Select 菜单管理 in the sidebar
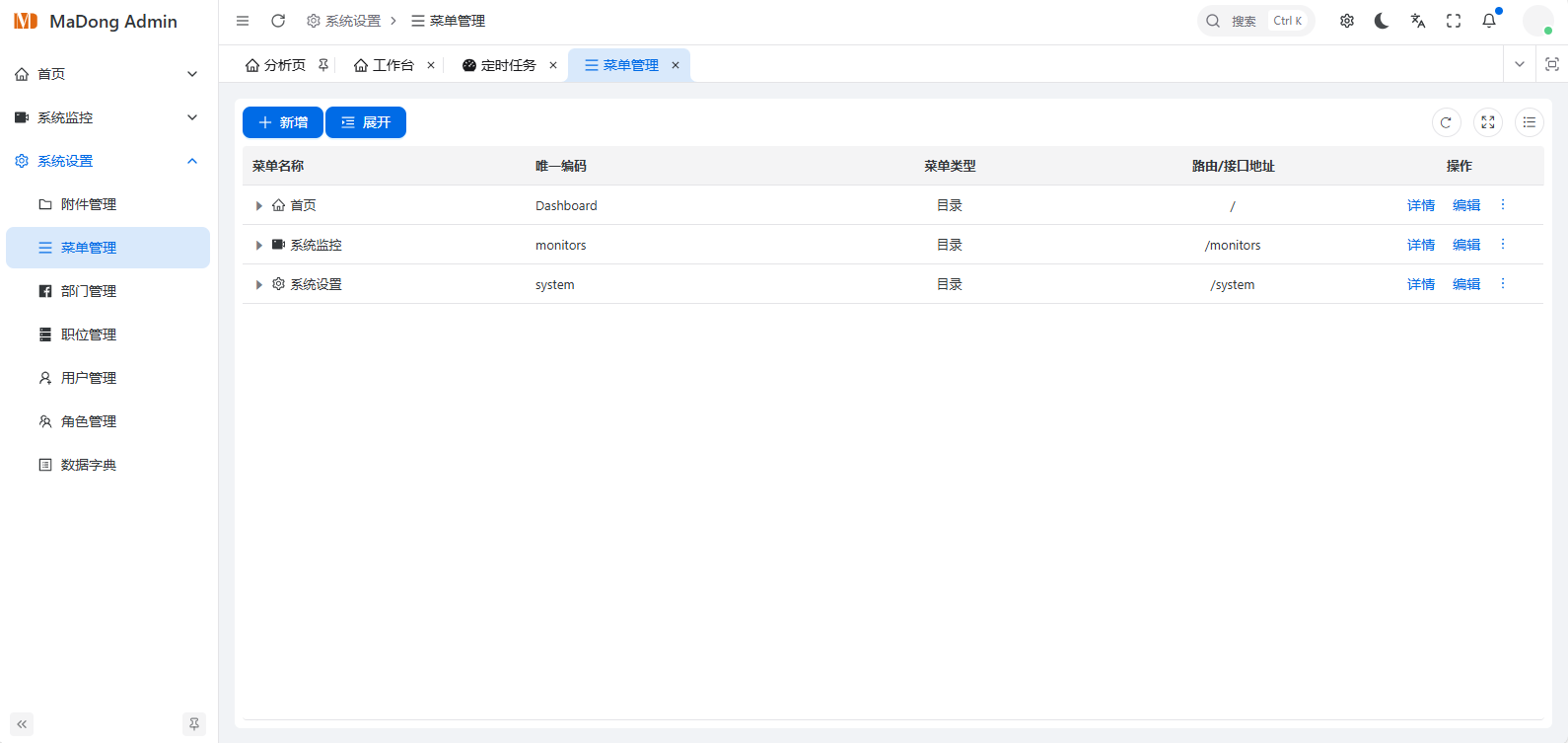Viewport: 1568px width, 743px height. (x=108, y=248)
